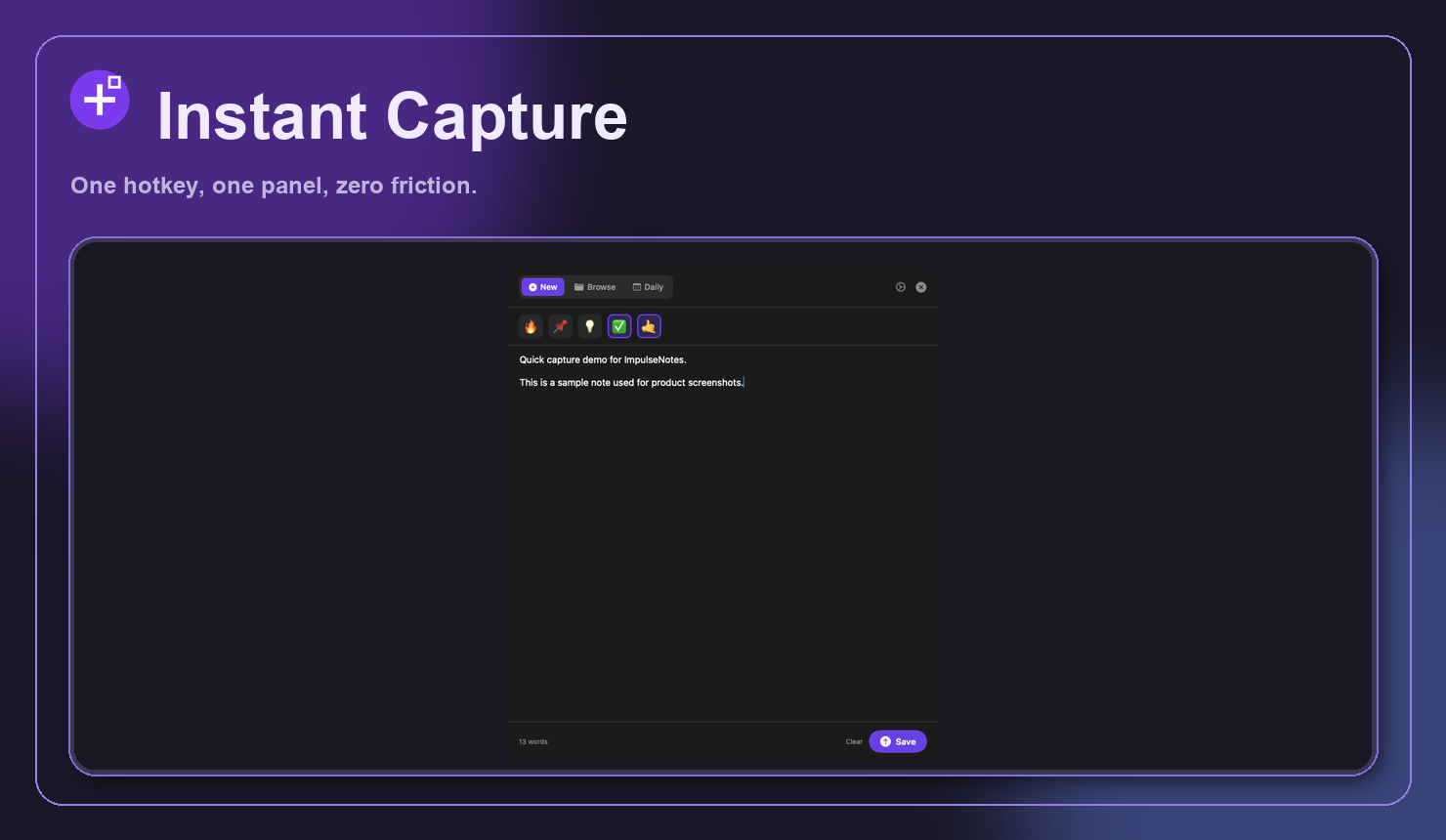Click the history clock icon top right
Image resolution: width=1446 pixels, height=840 pixels.
click(900, 286)
